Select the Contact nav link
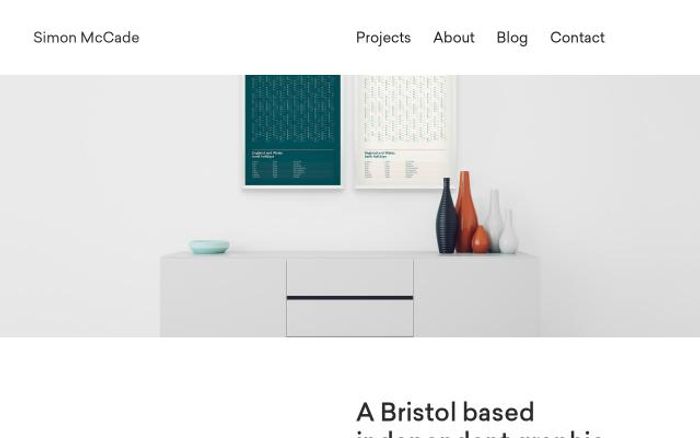The height and width of the screenshot is (438, 700). (x=577, y=38)
